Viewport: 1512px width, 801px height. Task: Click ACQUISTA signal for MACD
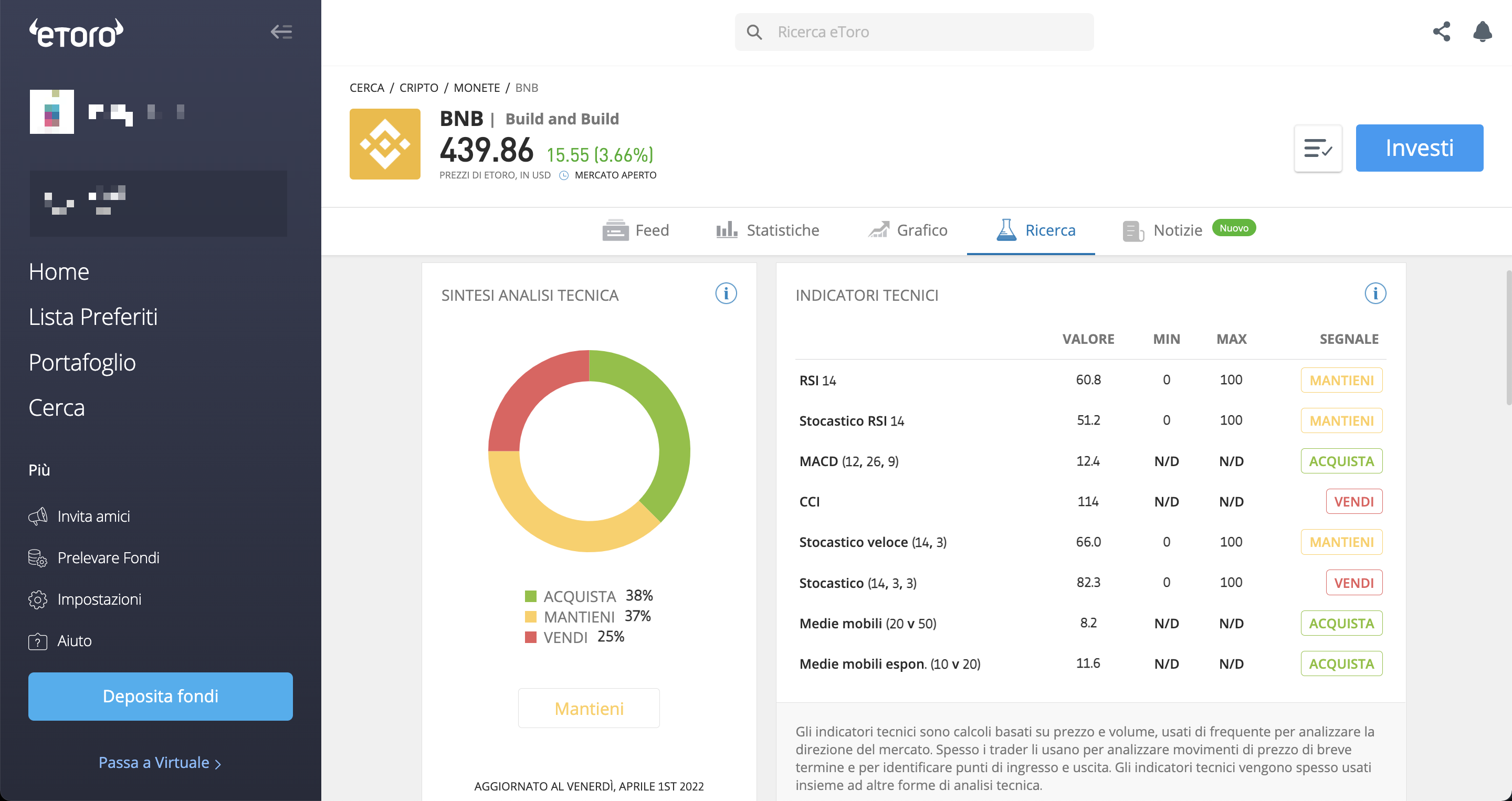1341,461
